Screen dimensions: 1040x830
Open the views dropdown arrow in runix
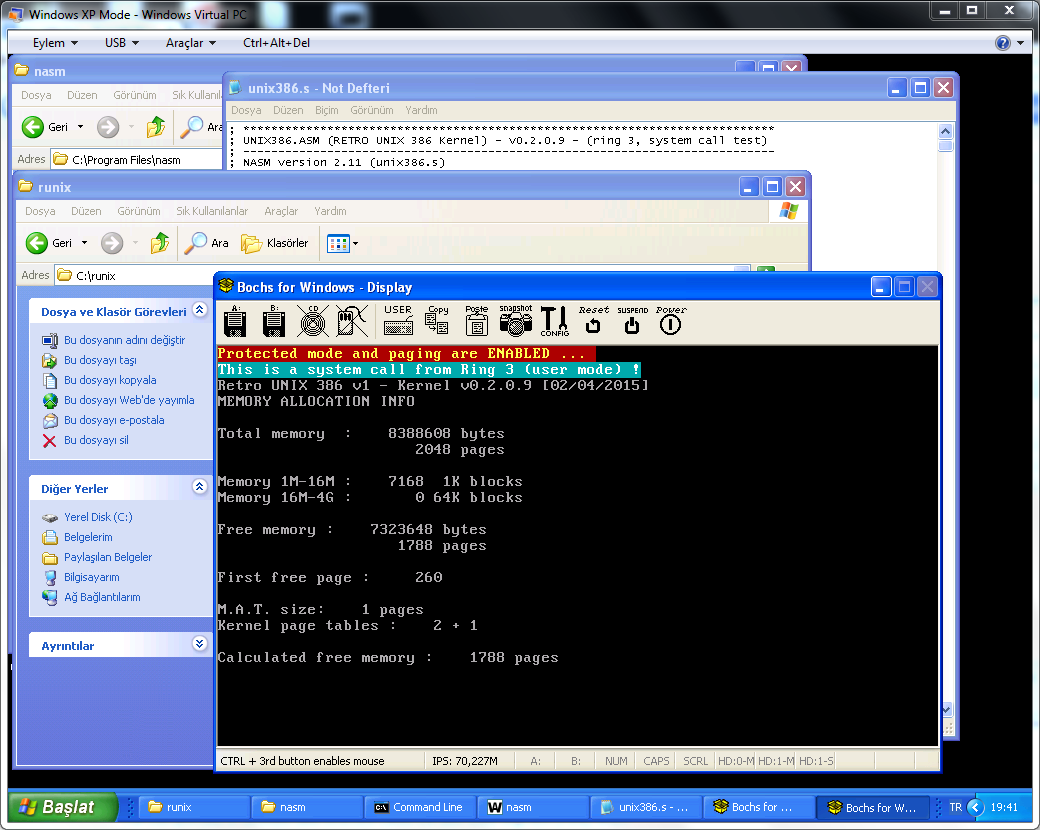356,243
